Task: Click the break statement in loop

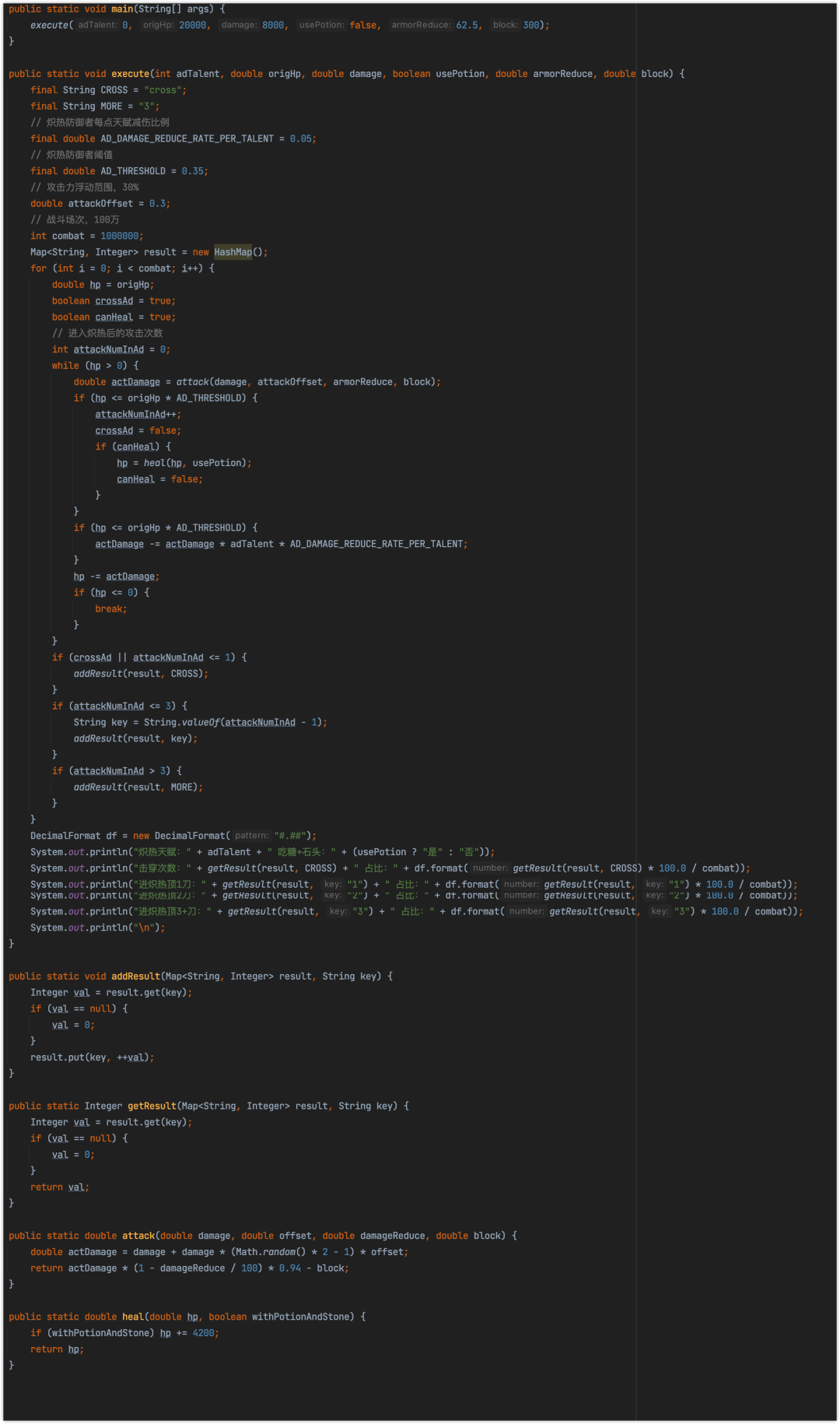Action: [x=110, y=609]
